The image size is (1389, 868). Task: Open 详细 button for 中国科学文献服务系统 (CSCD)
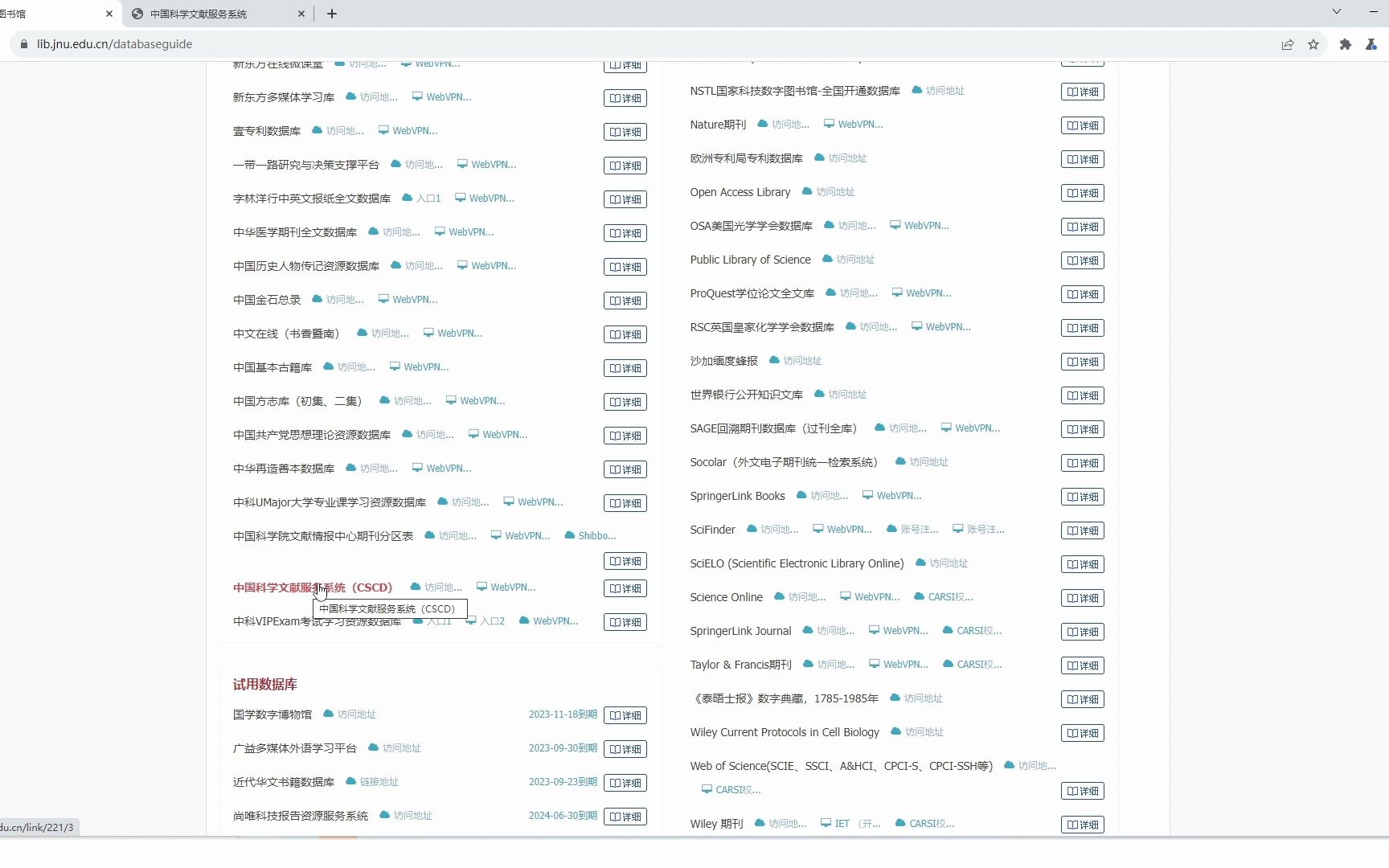pos(625,588)
